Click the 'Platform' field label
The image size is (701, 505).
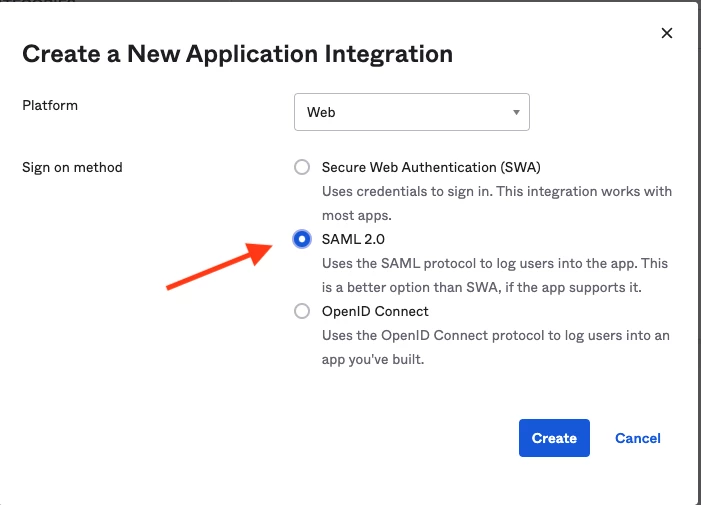[x=50, y=105]
